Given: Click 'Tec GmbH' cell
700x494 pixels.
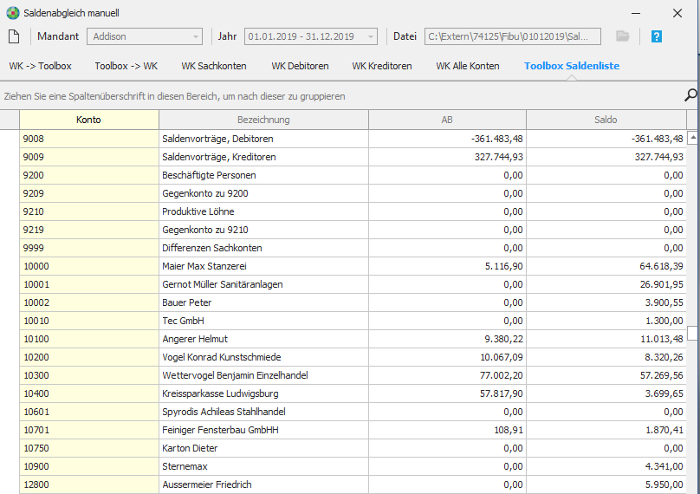Looking at the screenshot, I should pyautogui.click(x=263, y=321).
